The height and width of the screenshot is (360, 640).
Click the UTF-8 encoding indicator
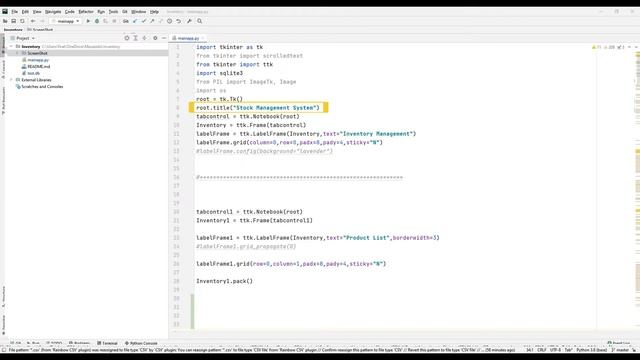coord(555,350)
